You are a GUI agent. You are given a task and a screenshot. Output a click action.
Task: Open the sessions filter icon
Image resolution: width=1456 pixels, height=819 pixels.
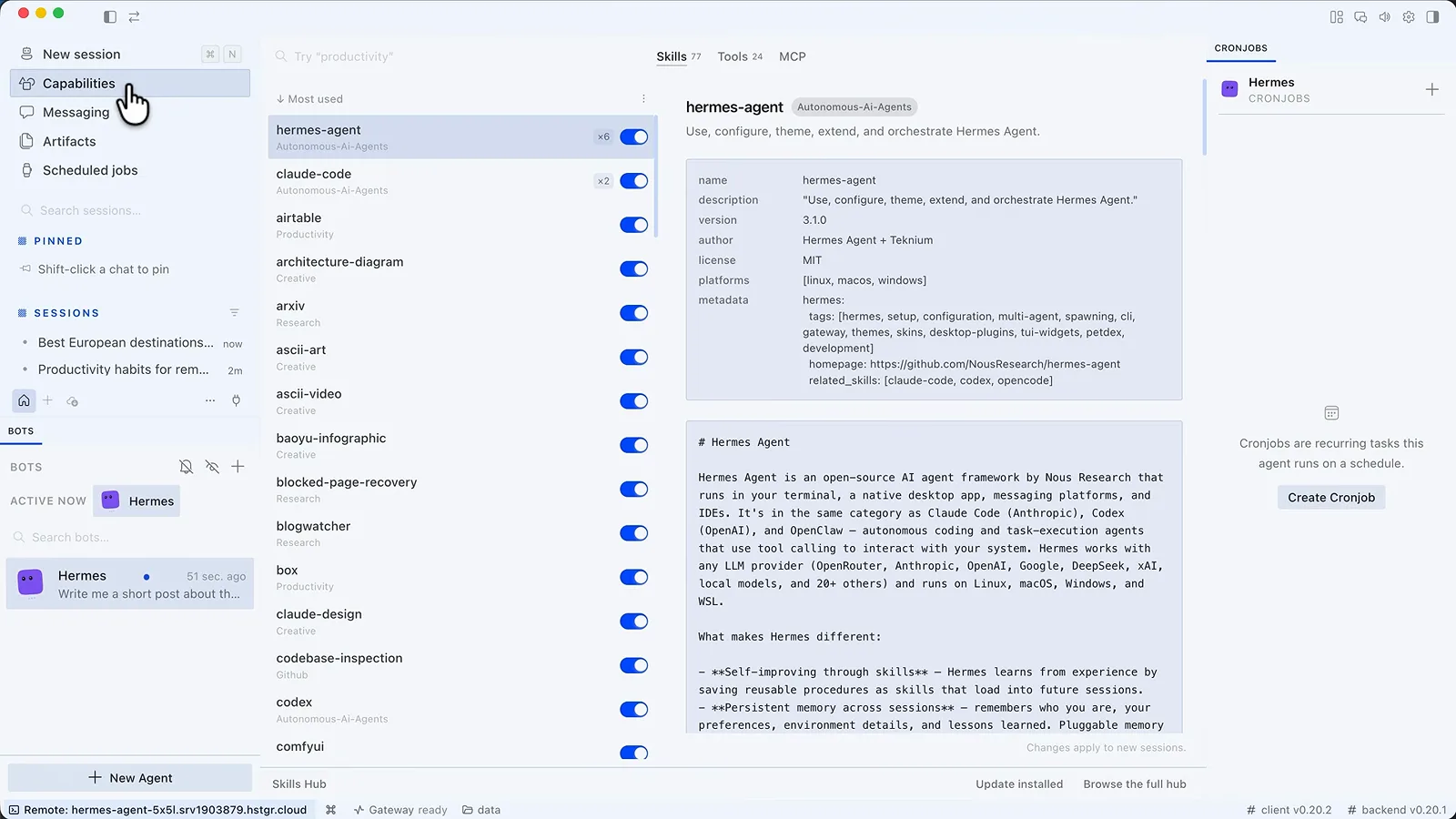tap(235, 313)
